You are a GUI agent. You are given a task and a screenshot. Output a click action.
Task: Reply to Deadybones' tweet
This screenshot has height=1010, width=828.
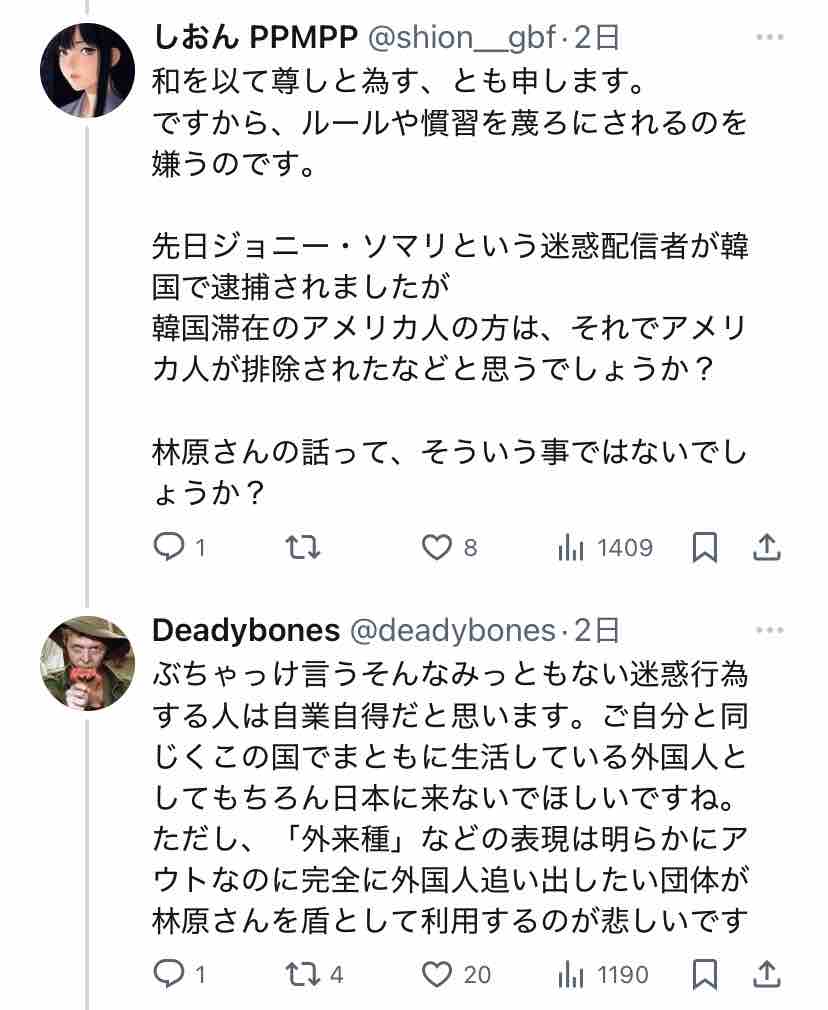168,973
